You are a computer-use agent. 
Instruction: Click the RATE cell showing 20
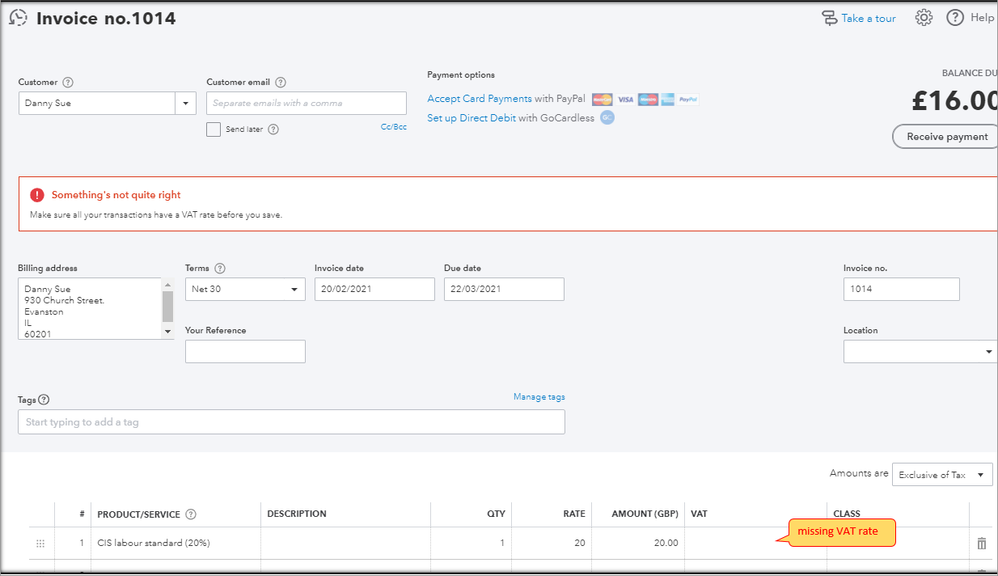point(551,544)
